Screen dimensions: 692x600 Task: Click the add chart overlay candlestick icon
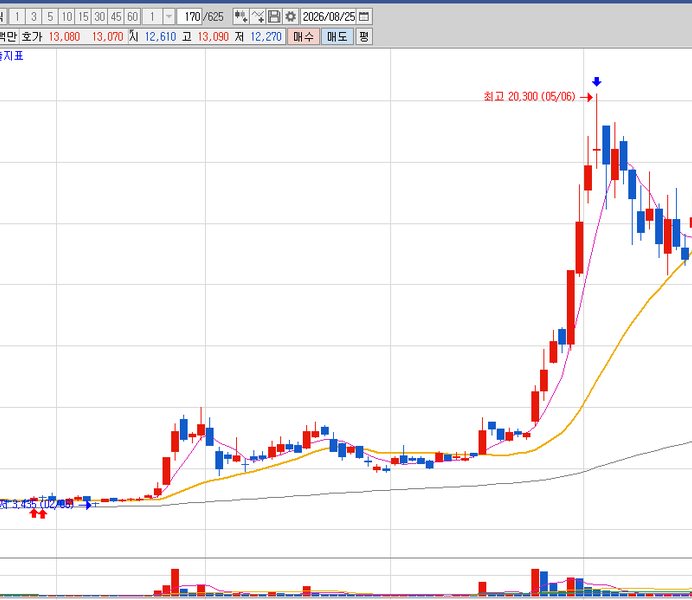tap(241, 17)
